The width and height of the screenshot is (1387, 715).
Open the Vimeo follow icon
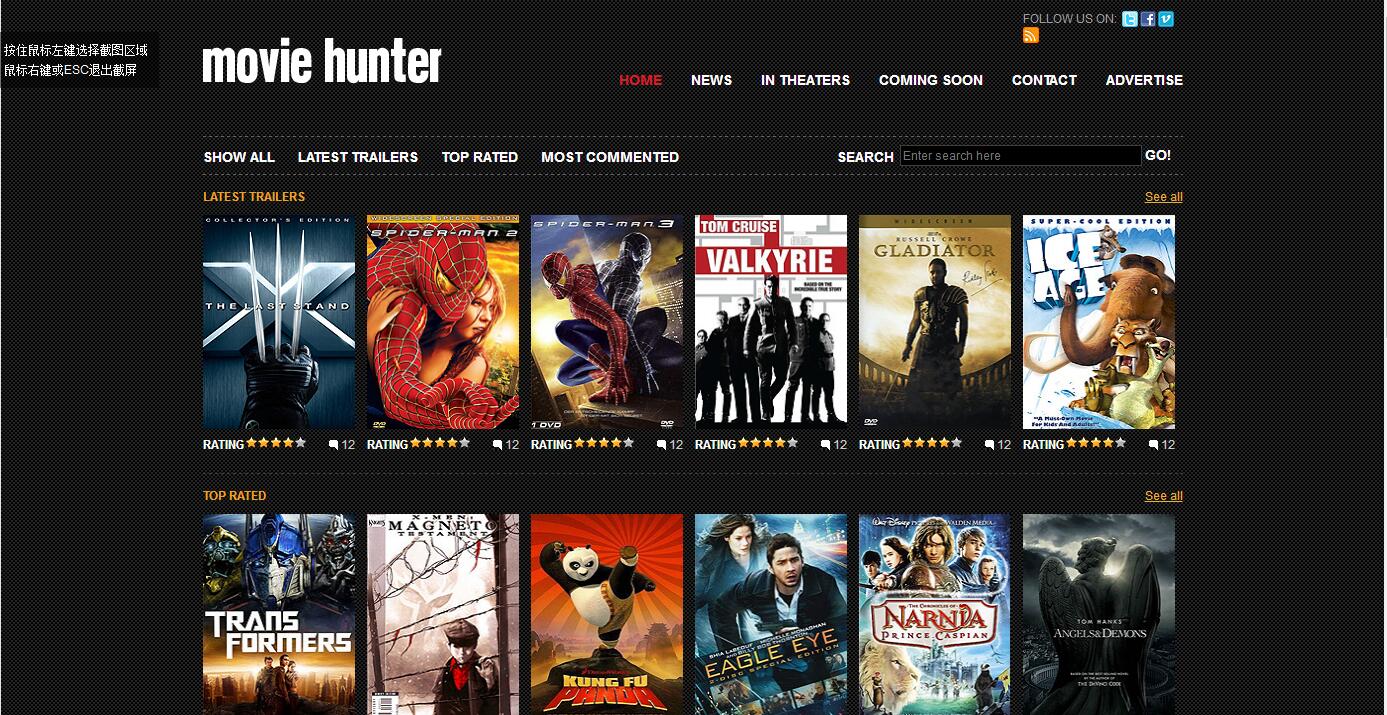pos(1166,19)
